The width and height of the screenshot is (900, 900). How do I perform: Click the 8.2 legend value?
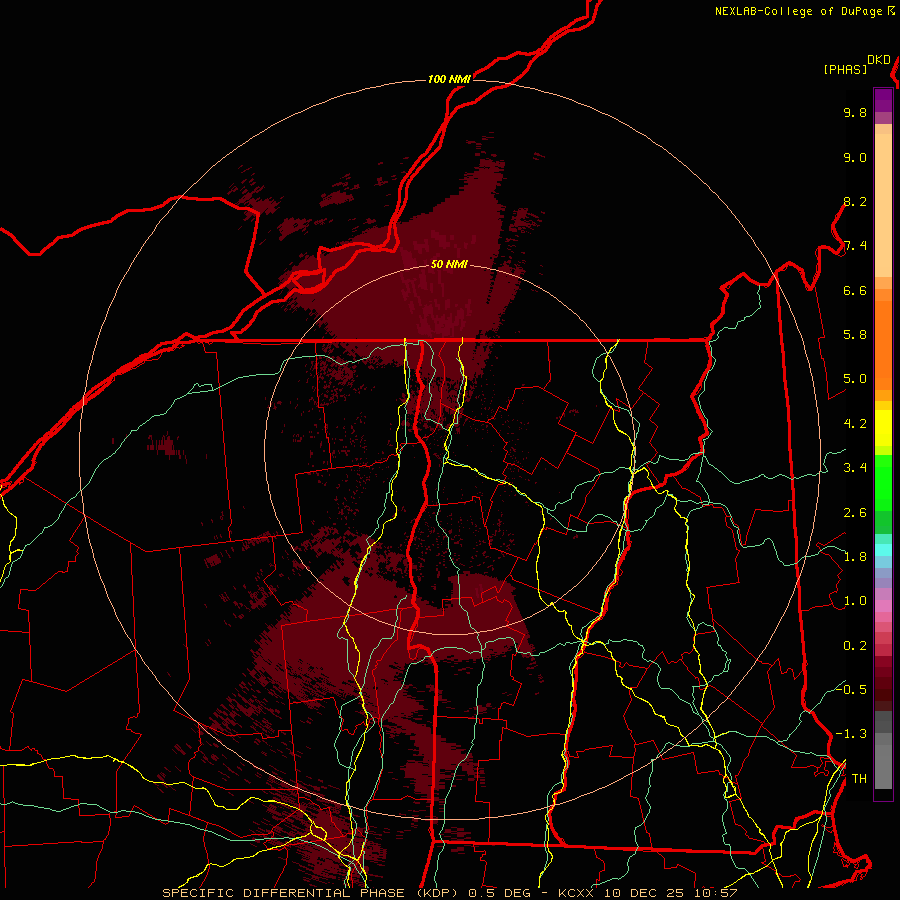[855, 201]
